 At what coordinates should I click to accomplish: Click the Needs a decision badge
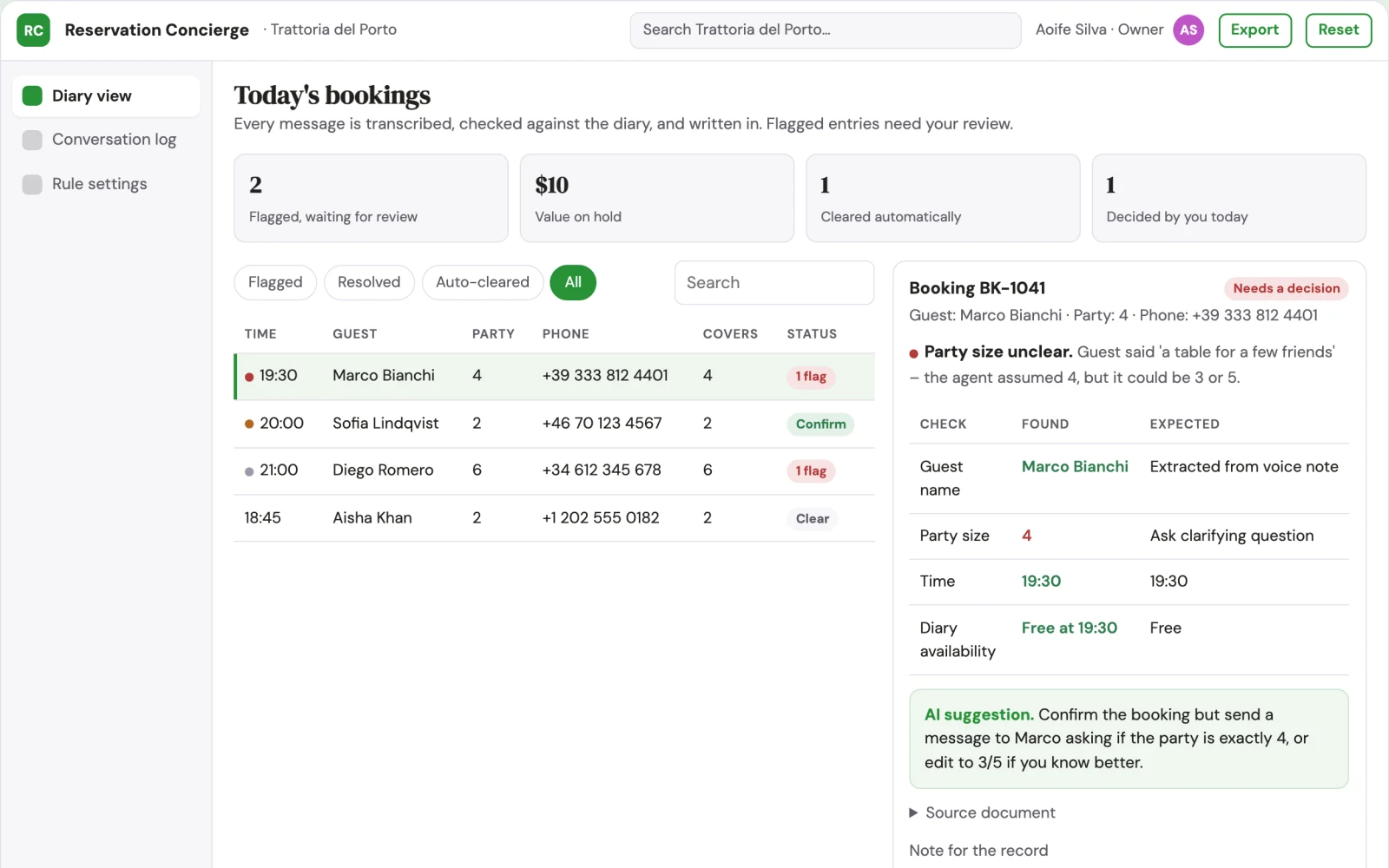[x=1287, y=289]
